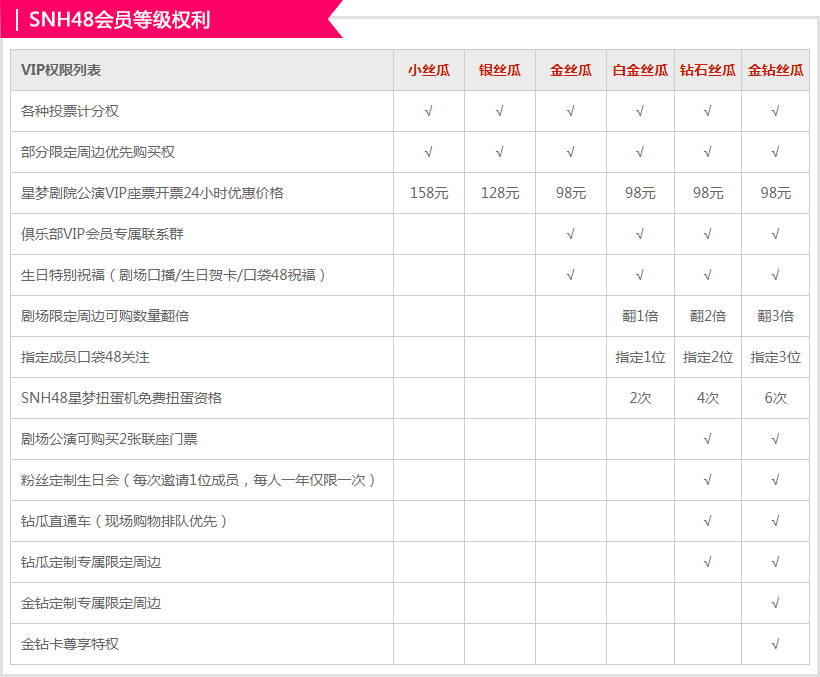Viewport: 820px width, 677px height.
Task: Select the 指定成员口袋48关注 row label
Action: pyautogui.click(x=85, y=357)
